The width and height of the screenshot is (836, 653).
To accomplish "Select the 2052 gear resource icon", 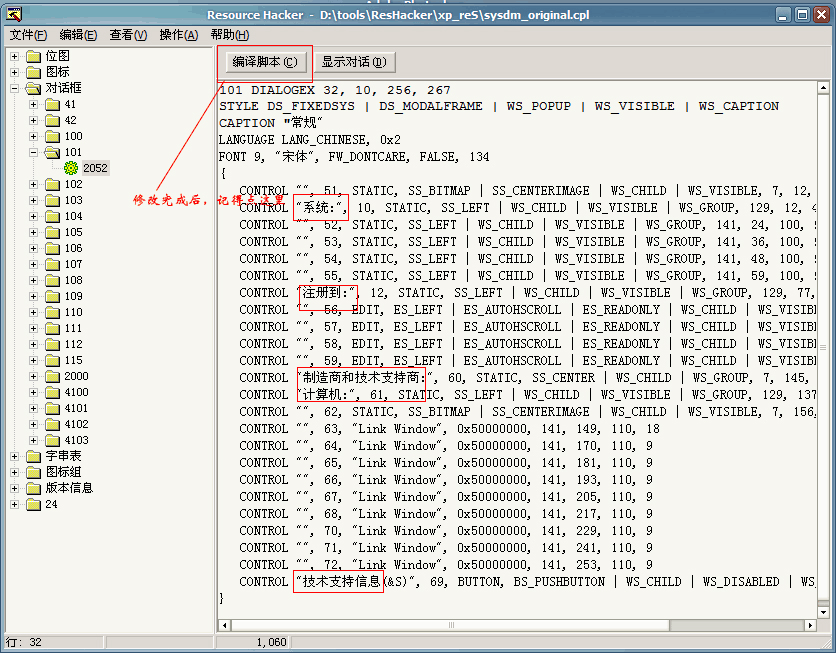I will point(71,168).
